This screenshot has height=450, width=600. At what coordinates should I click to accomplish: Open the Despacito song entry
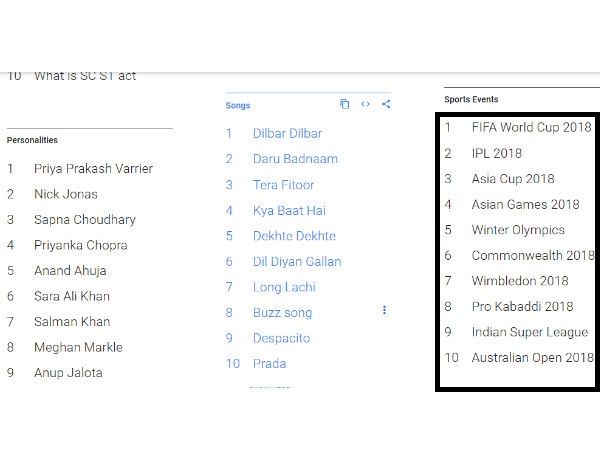pos(281,339)
